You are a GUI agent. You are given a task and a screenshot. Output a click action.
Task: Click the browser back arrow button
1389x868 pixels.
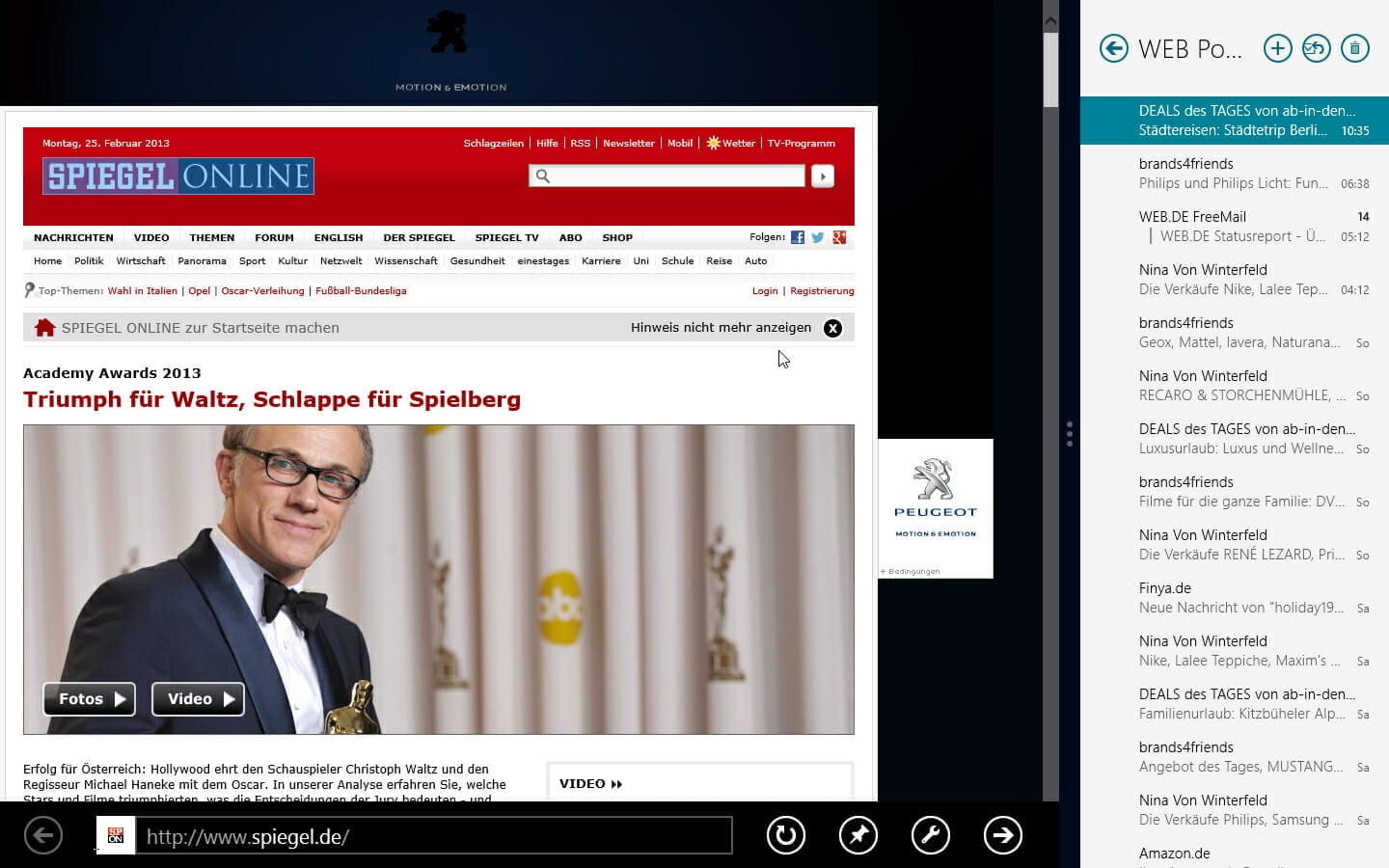[43, 835]
